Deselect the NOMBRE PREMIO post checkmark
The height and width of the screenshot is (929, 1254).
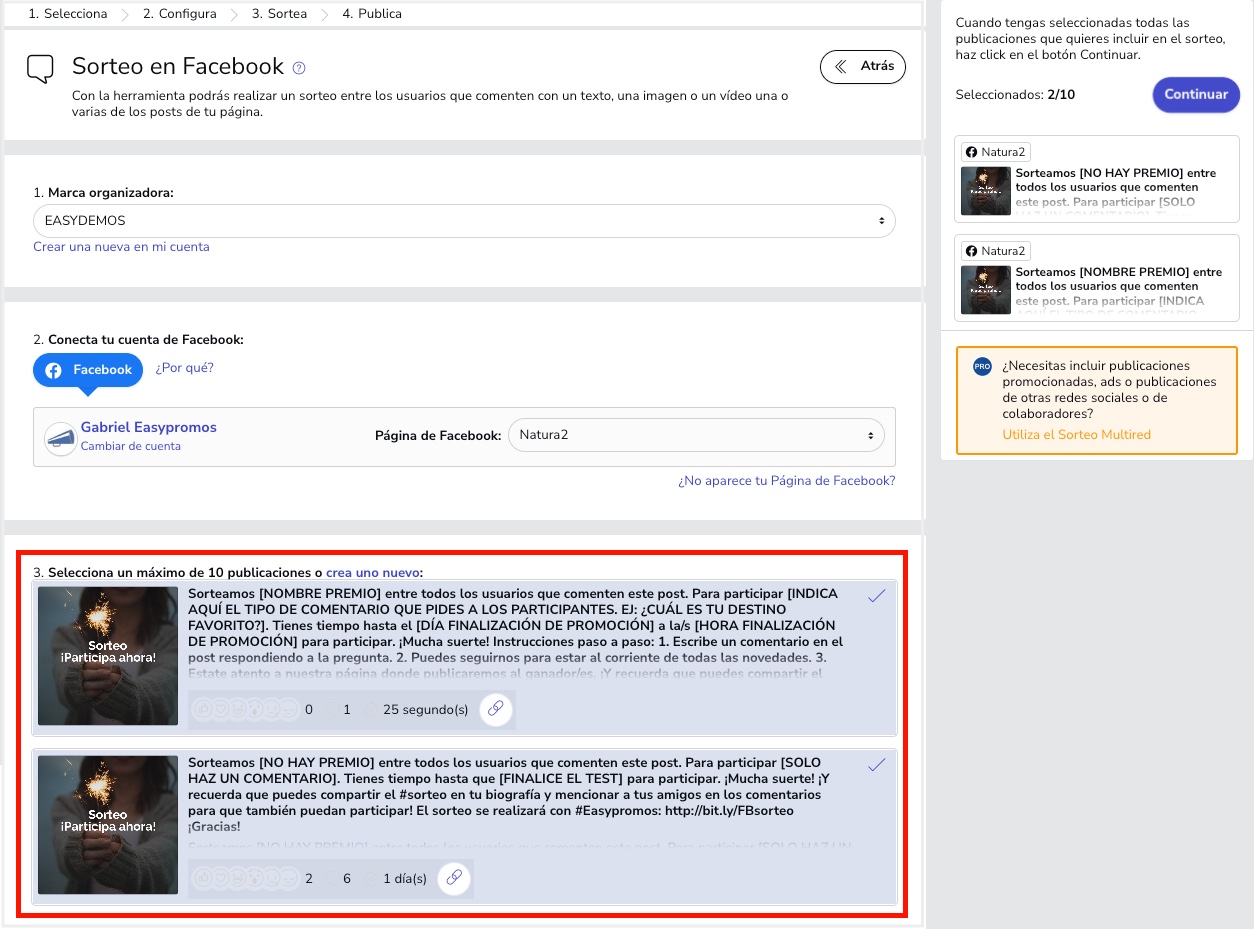pos(877,596)
